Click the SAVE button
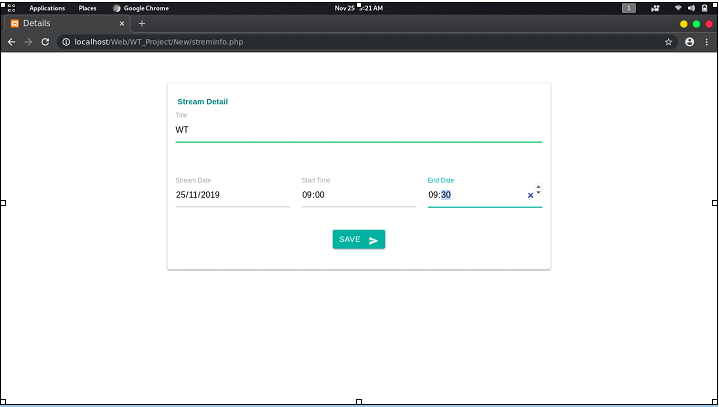 [x=359, y=239]
